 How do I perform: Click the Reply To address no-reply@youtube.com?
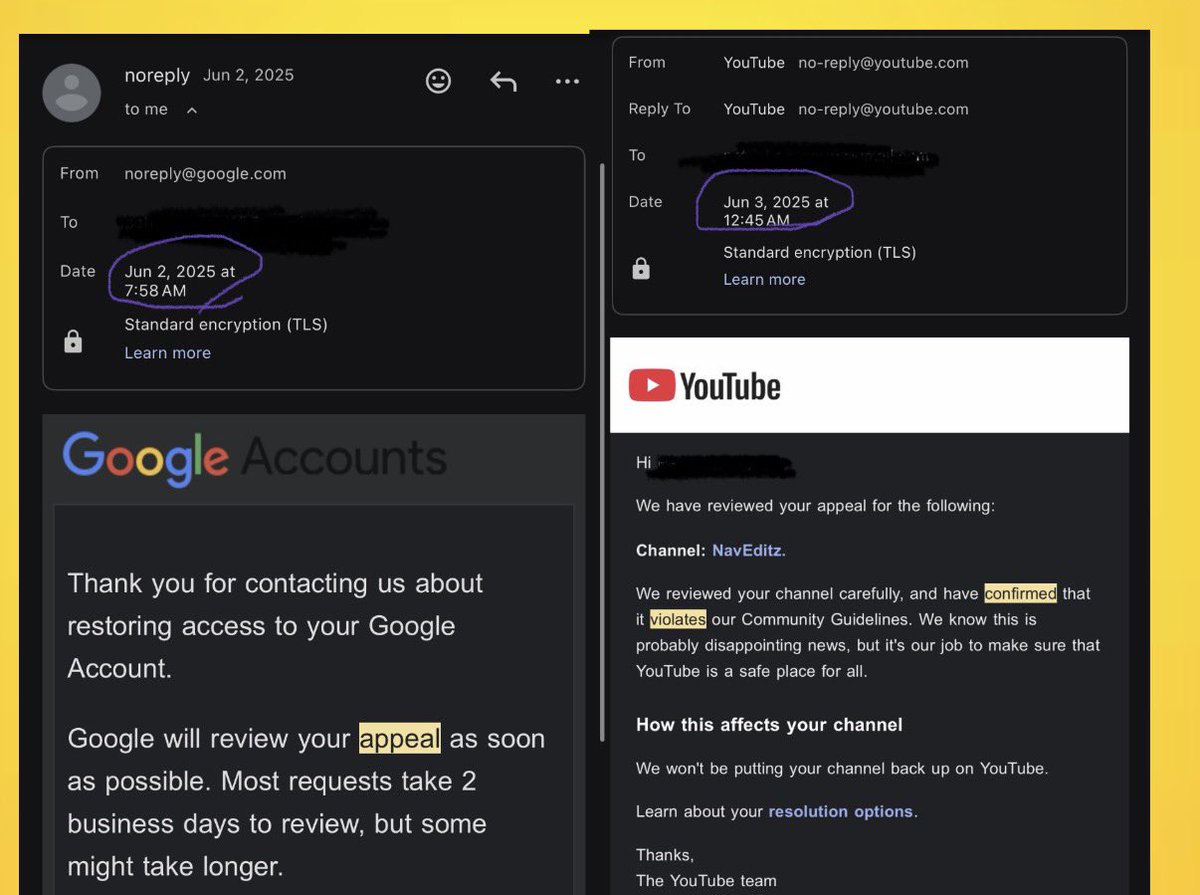[883, 110]
